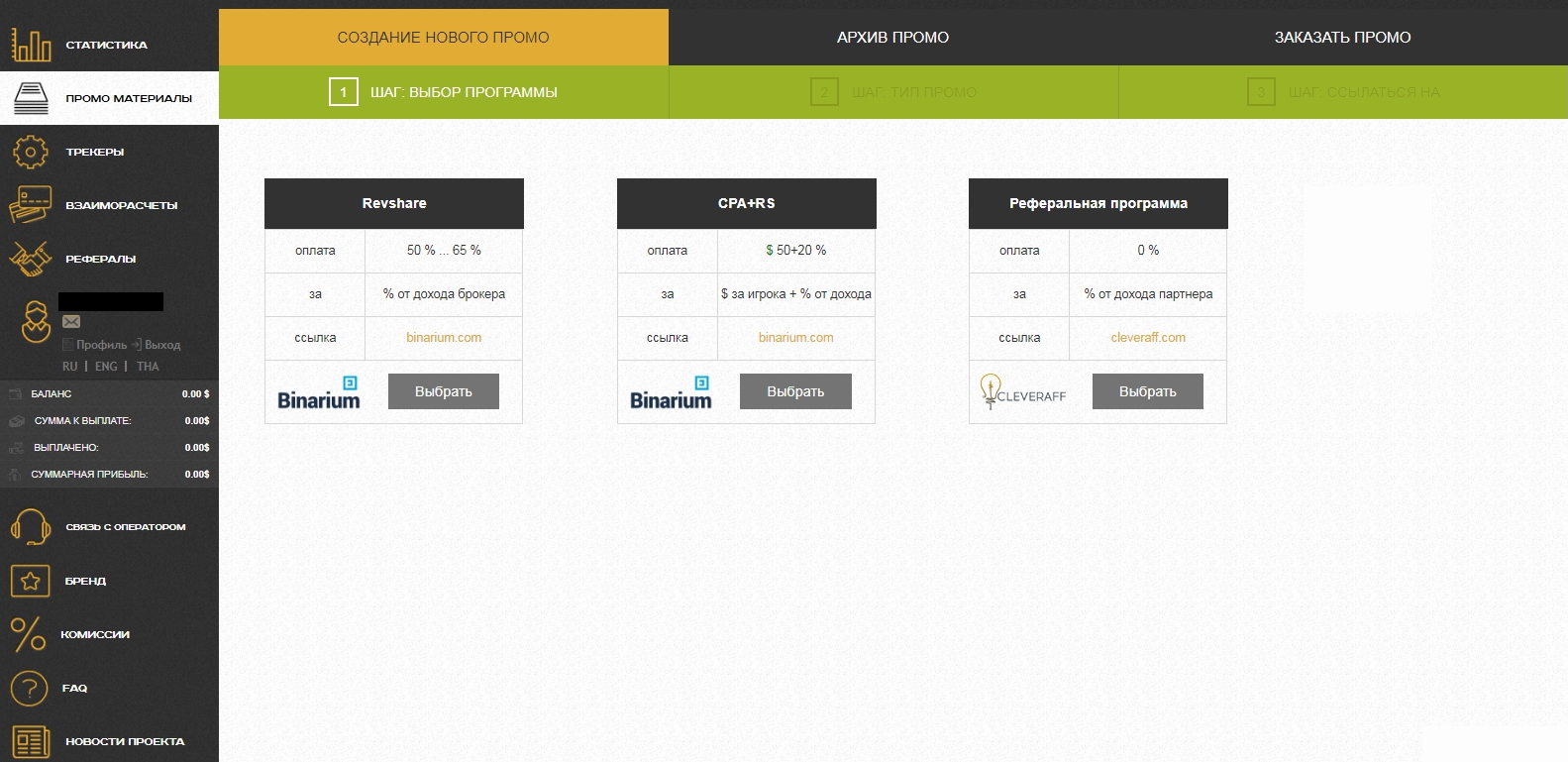The width and height of the screenshot is (1568, 762).
Task: Click the user avatar icon
Action: coord(37,321)
